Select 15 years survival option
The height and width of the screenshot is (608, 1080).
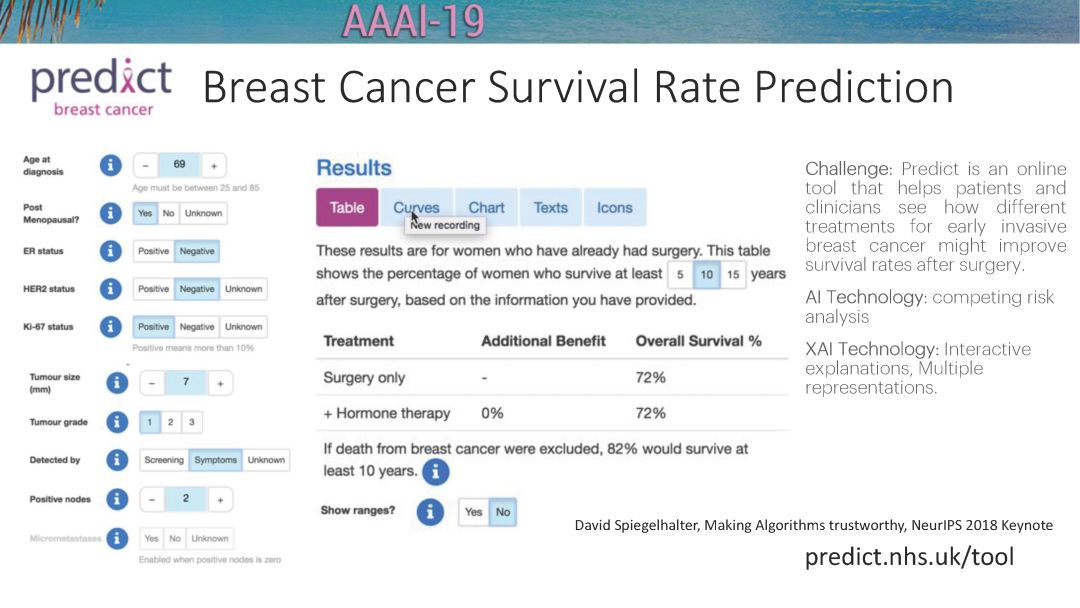(733, 275)
